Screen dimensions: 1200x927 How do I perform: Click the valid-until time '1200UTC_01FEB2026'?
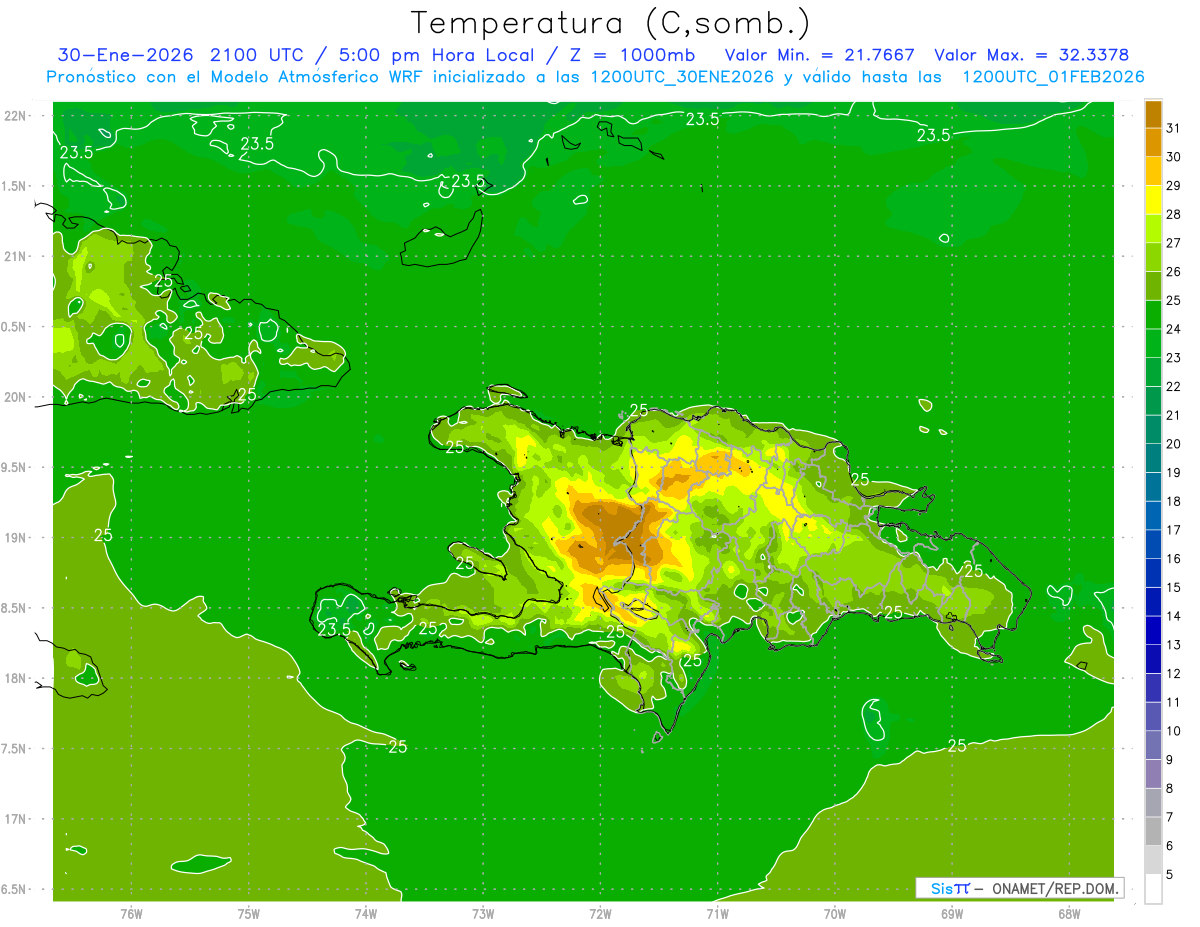1053,76
